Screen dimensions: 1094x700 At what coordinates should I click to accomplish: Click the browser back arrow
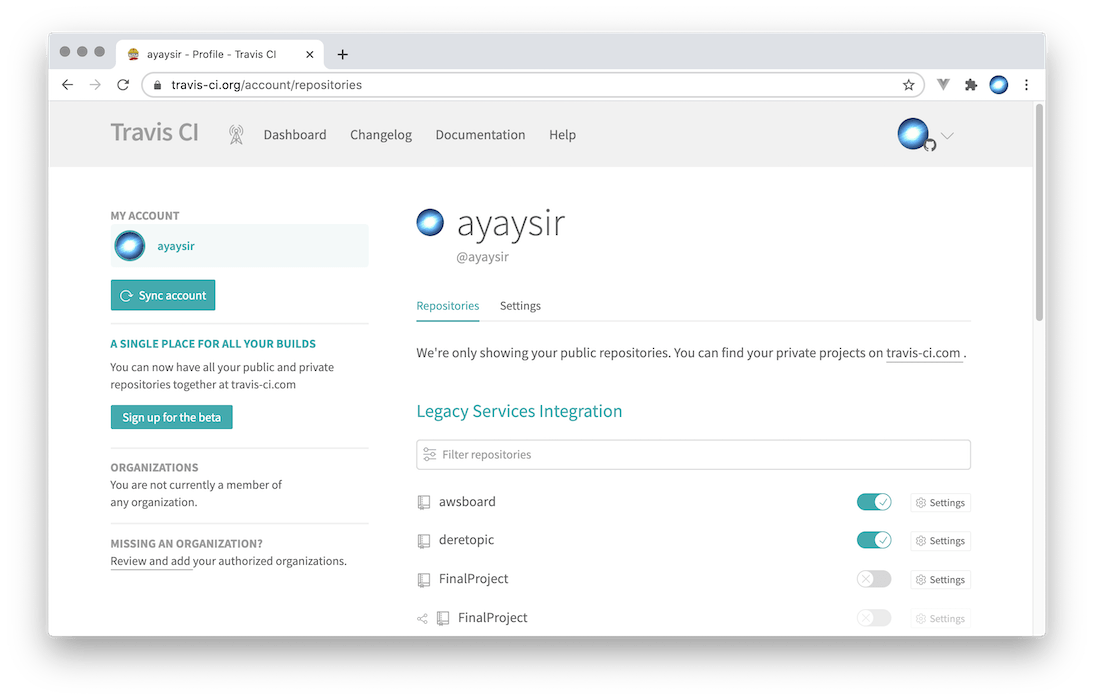(68, 85)
